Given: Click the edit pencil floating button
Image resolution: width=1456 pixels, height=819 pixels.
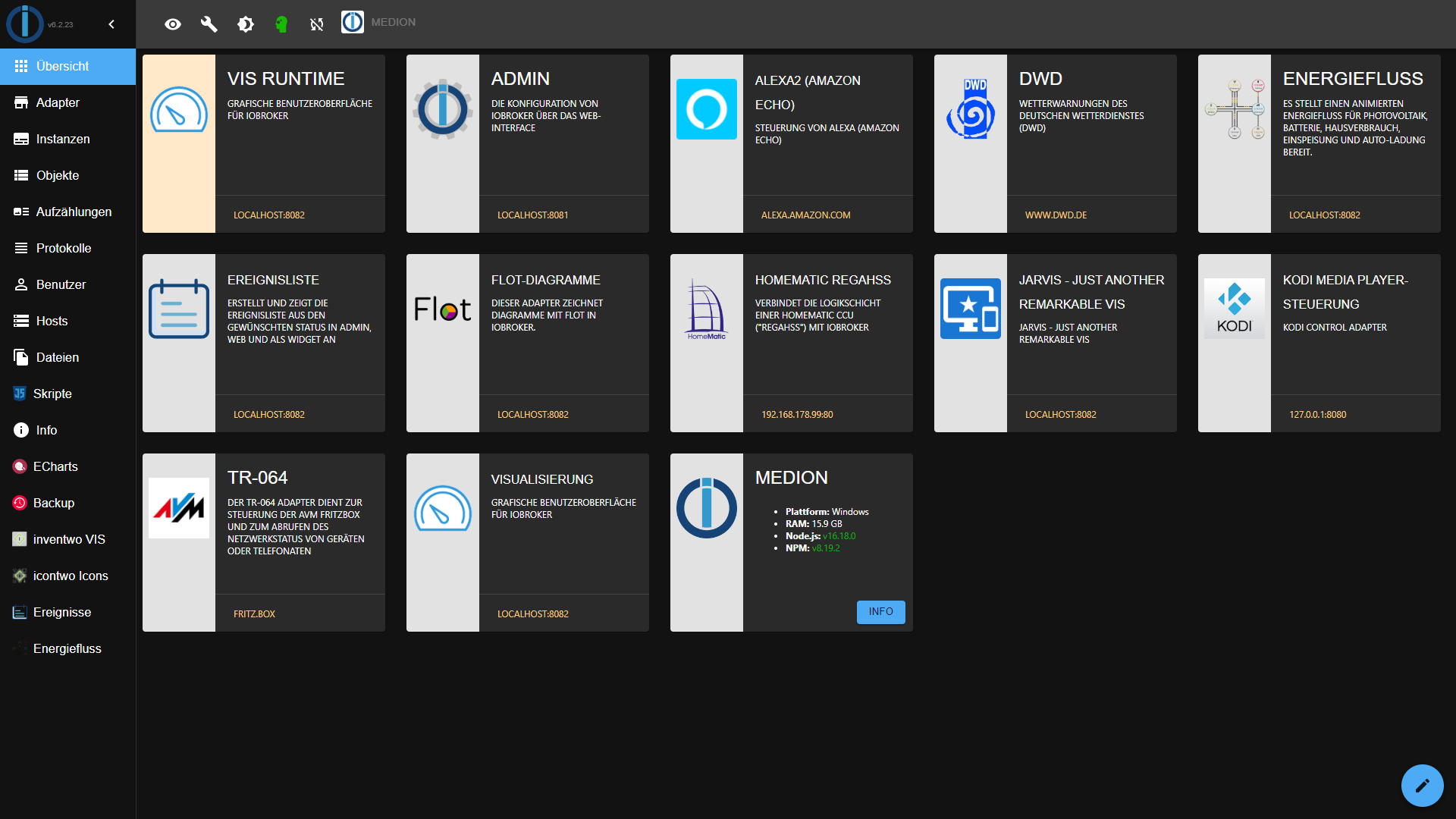Looking at the screenshot, I should pyautogui.click(x=1422, y=785).
